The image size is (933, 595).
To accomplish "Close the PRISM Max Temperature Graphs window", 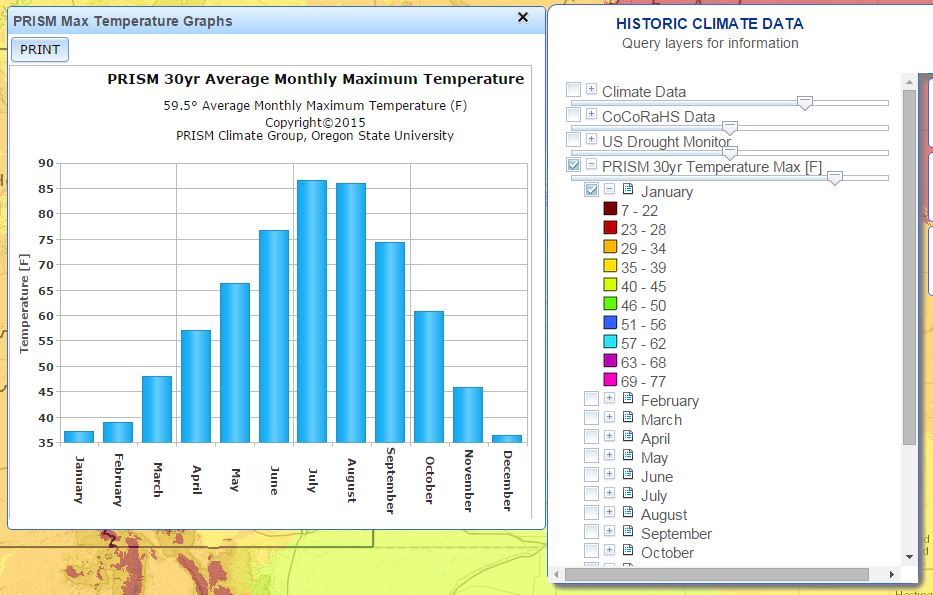I will pyautogui.click(x=522, y=17).
